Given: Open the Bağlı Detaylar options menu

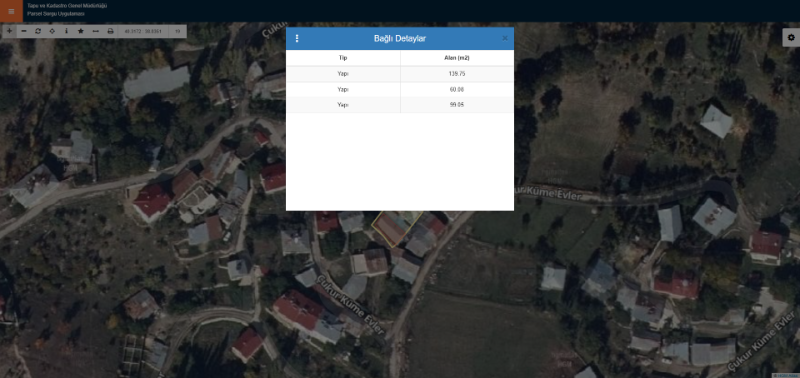Looking at the screenshot, I should coord(297,38).
